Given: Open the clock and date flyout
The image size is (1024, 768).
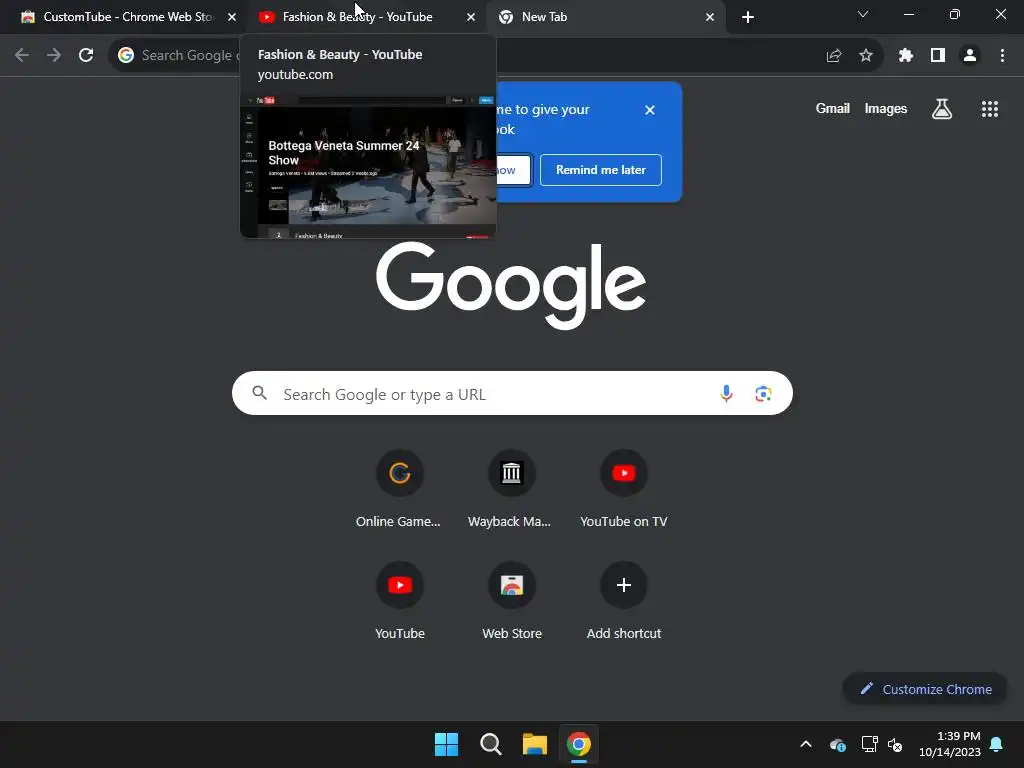Looking at the screenshot, I should click(950, 744).
